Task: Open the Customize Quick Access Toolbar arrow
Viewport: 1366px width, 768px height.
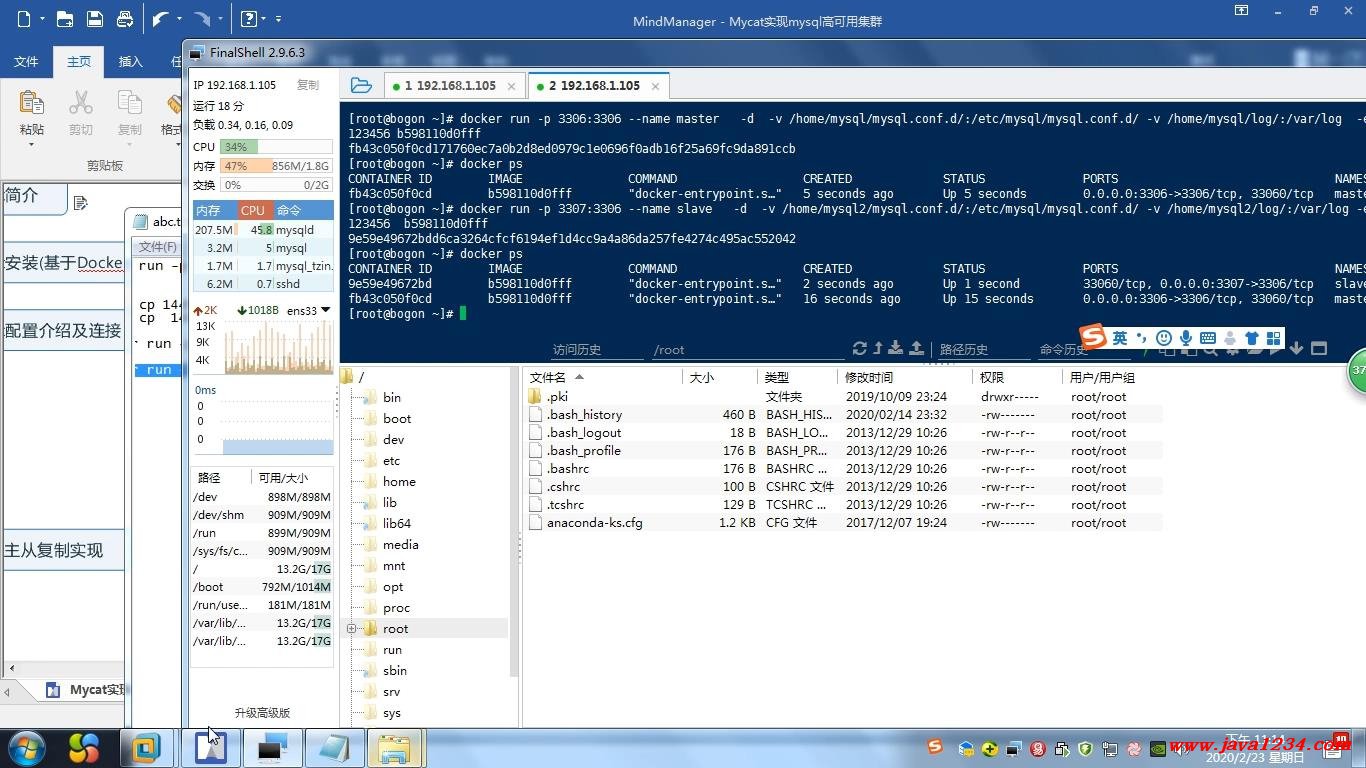Action: click(279, 19)
